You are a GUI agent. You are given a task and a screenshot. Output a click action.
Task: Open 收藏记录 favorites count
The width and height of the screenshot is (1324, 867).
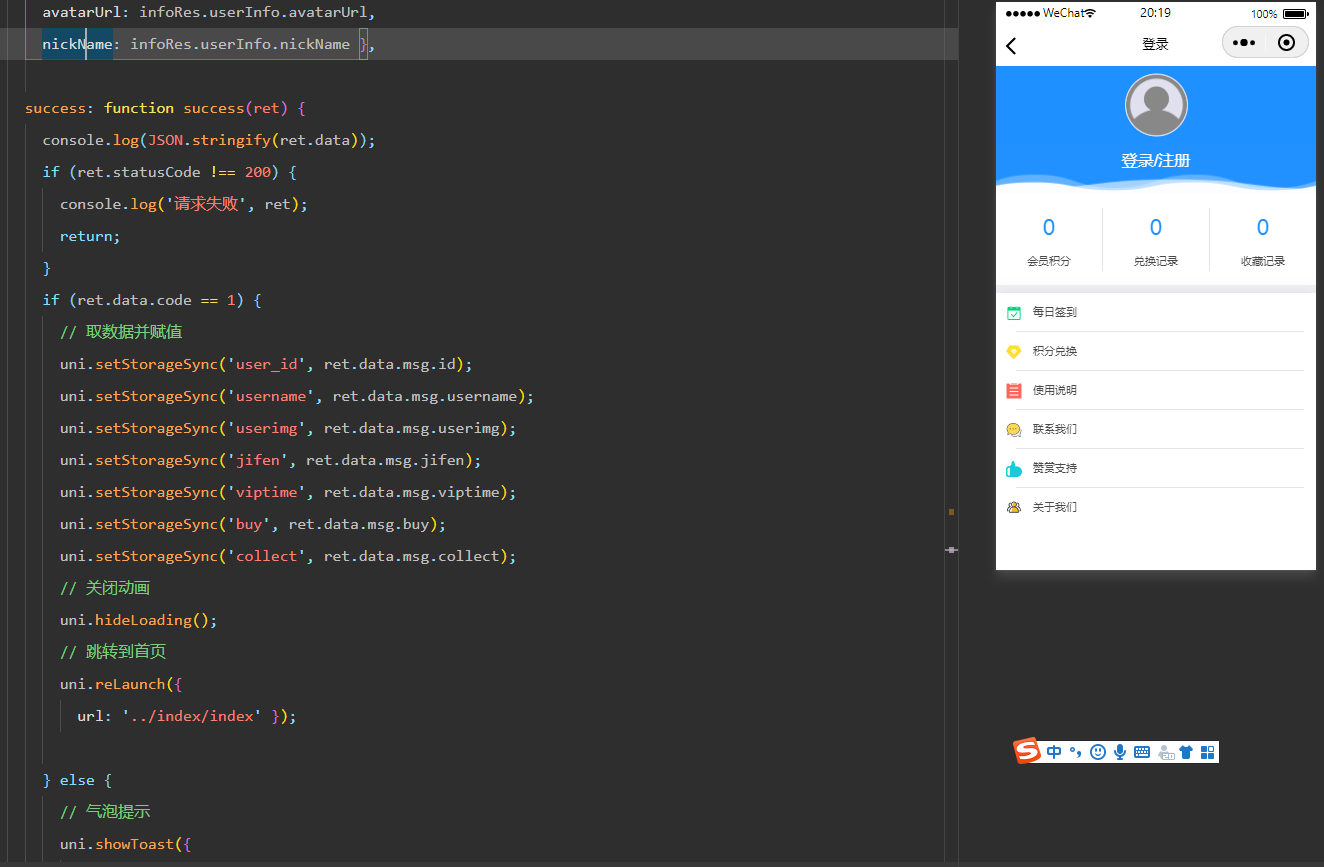pos(1263,240)
